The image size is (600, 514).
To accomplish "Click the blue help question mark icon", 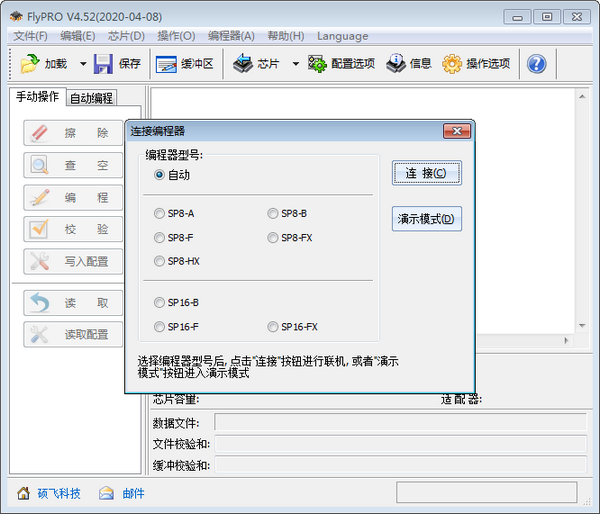I will coord(536,64).
